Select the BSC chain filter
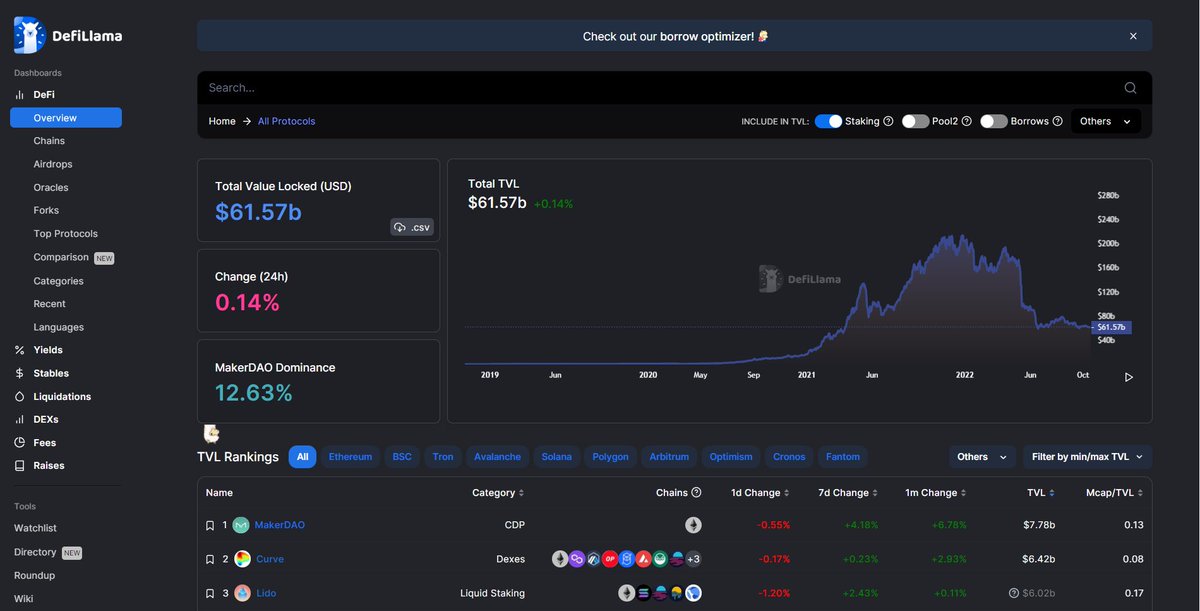Image resolution: width=1200 pixels, height=611 pixels. click(402, 457)
